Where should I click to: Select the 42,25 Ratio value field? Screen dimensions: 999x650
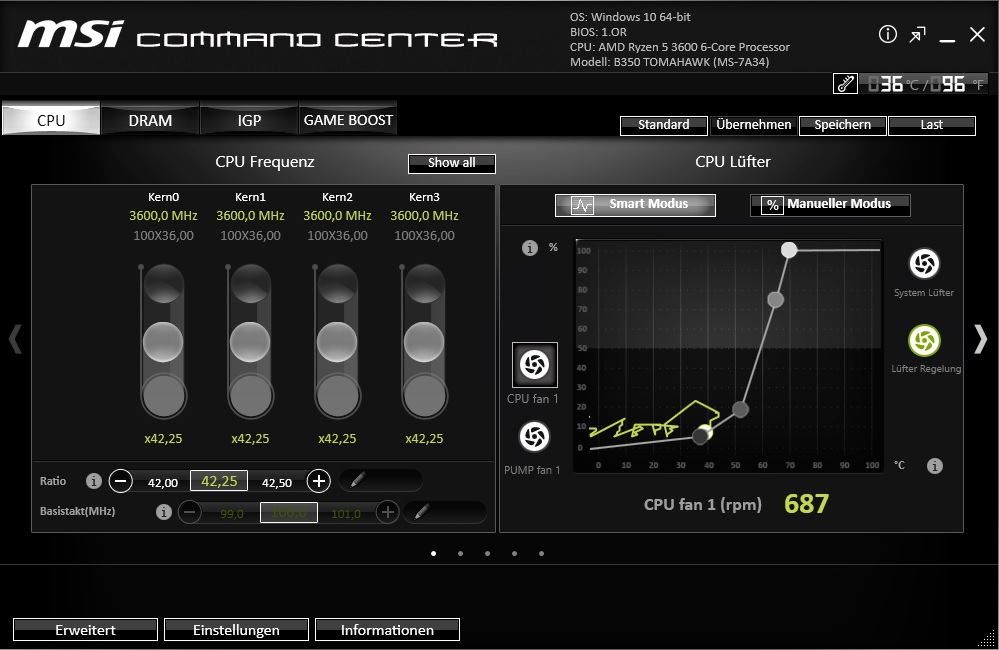pyautogui.click(x=219, y=481)
